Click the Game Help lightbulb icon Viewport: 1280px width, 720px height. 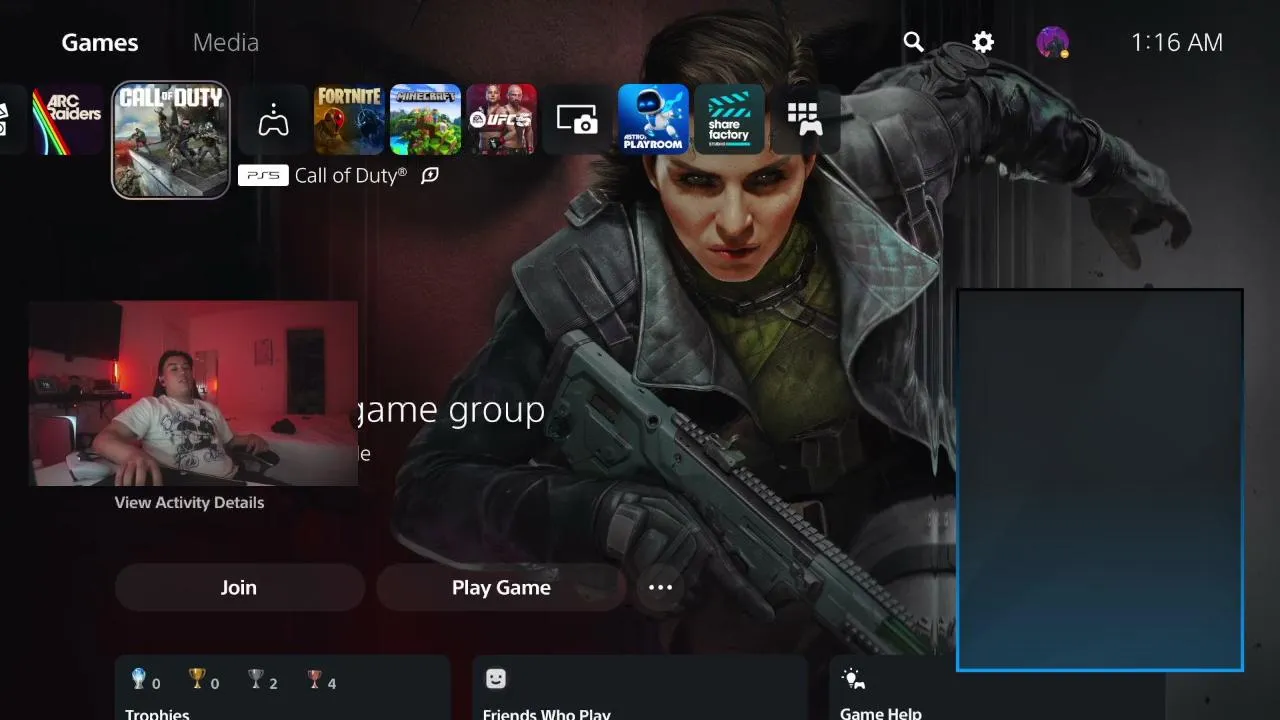click(853, 679)
